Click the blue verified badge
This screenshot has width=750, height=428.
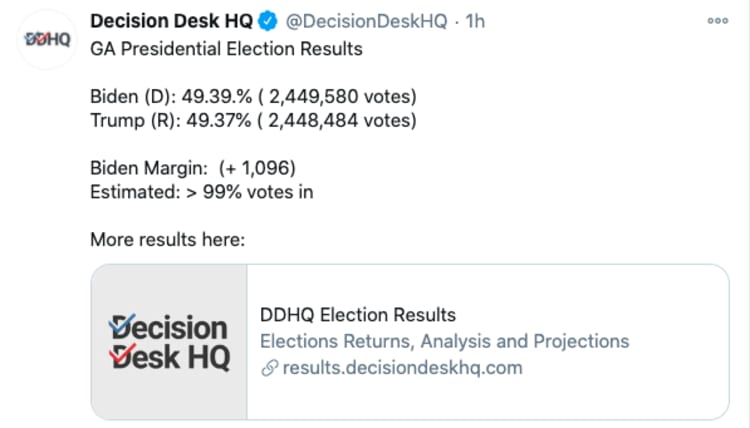[x=270, y=21]
